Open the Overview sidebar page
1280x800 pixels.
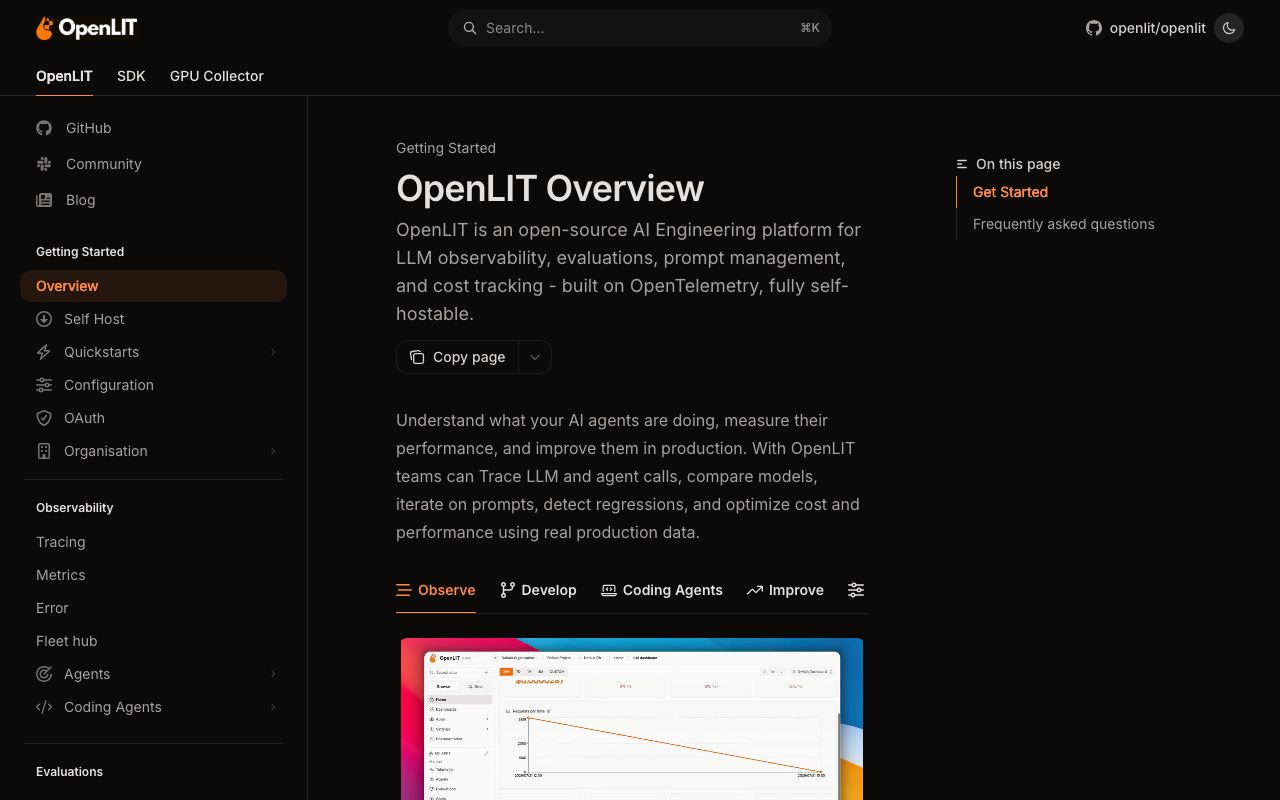[x=153, y=286]
